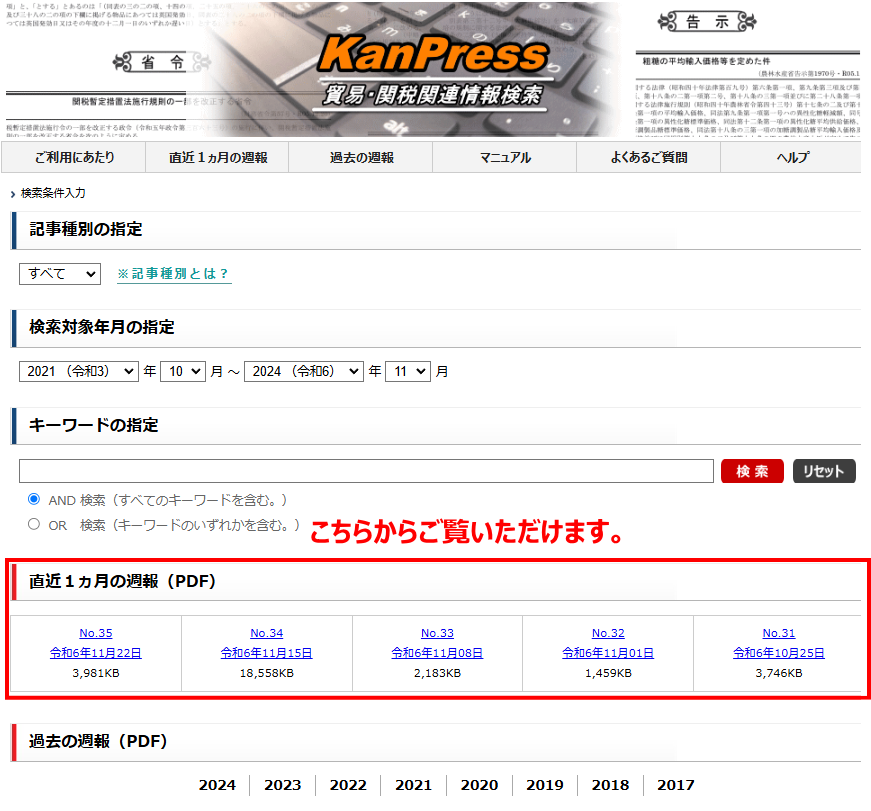Open the No.31 weekly report link
Viewport: 871px width, 811px height.
point(779,633)
